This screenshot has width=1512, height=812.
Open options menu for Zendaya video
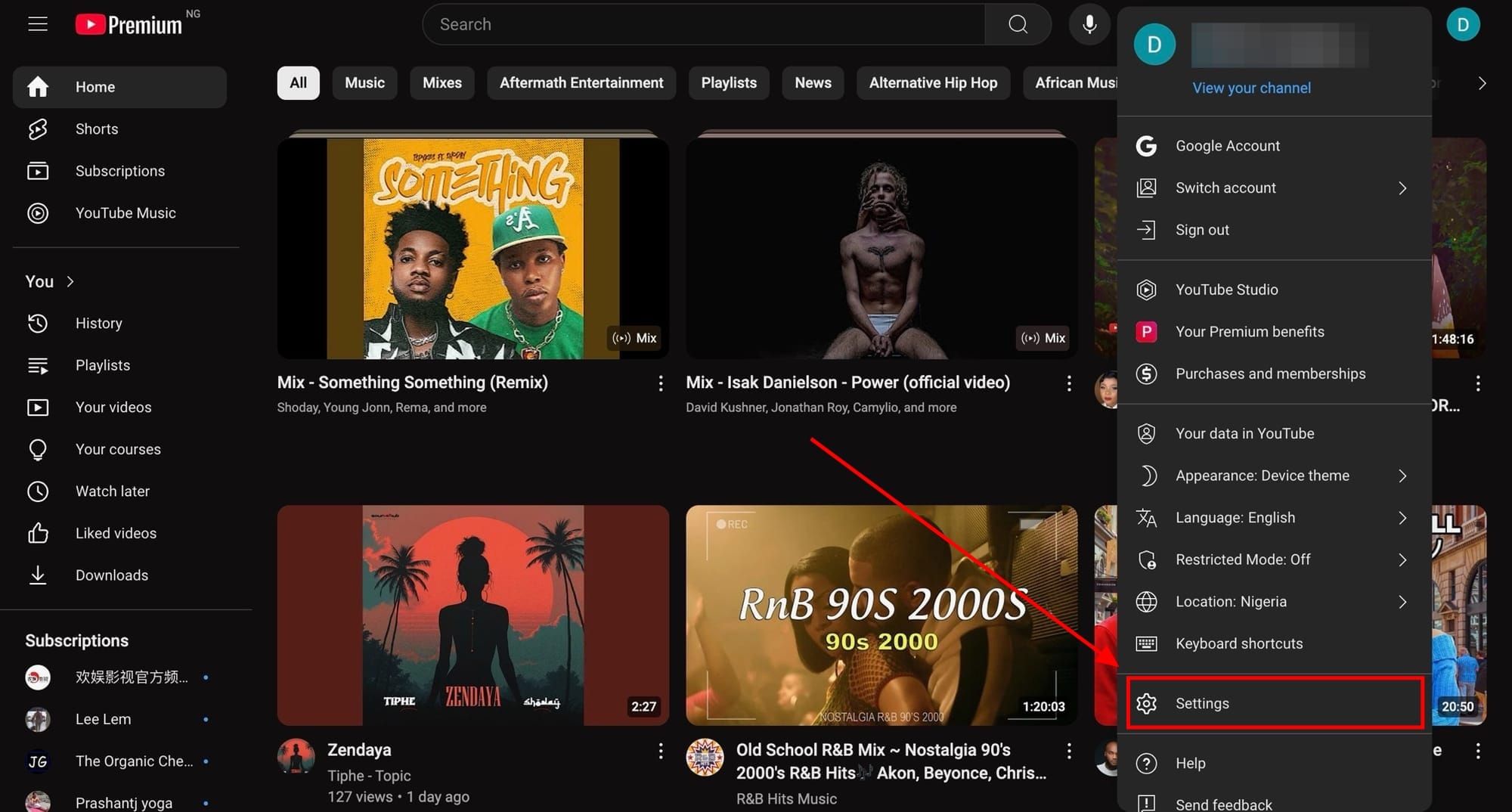(x=661, y=751)
